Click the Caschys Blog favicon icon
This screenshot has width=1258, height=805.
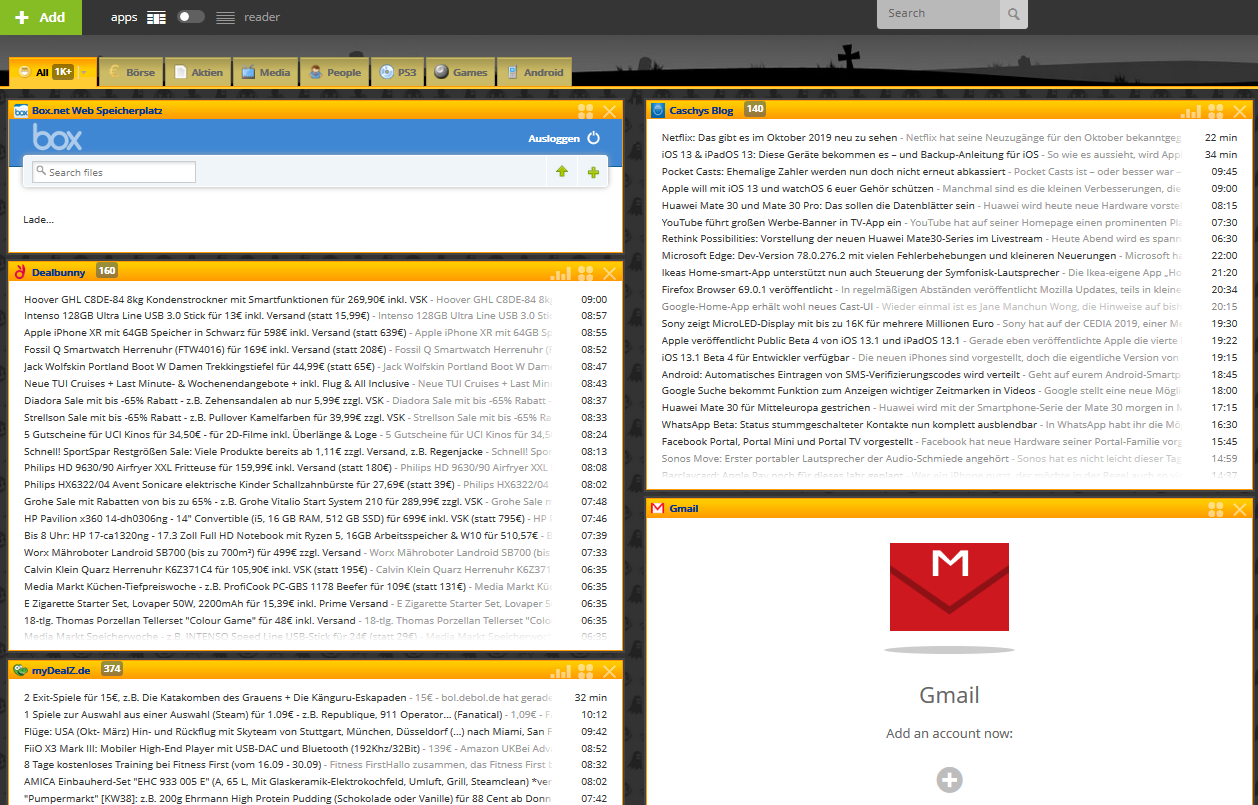pos(659,110)
